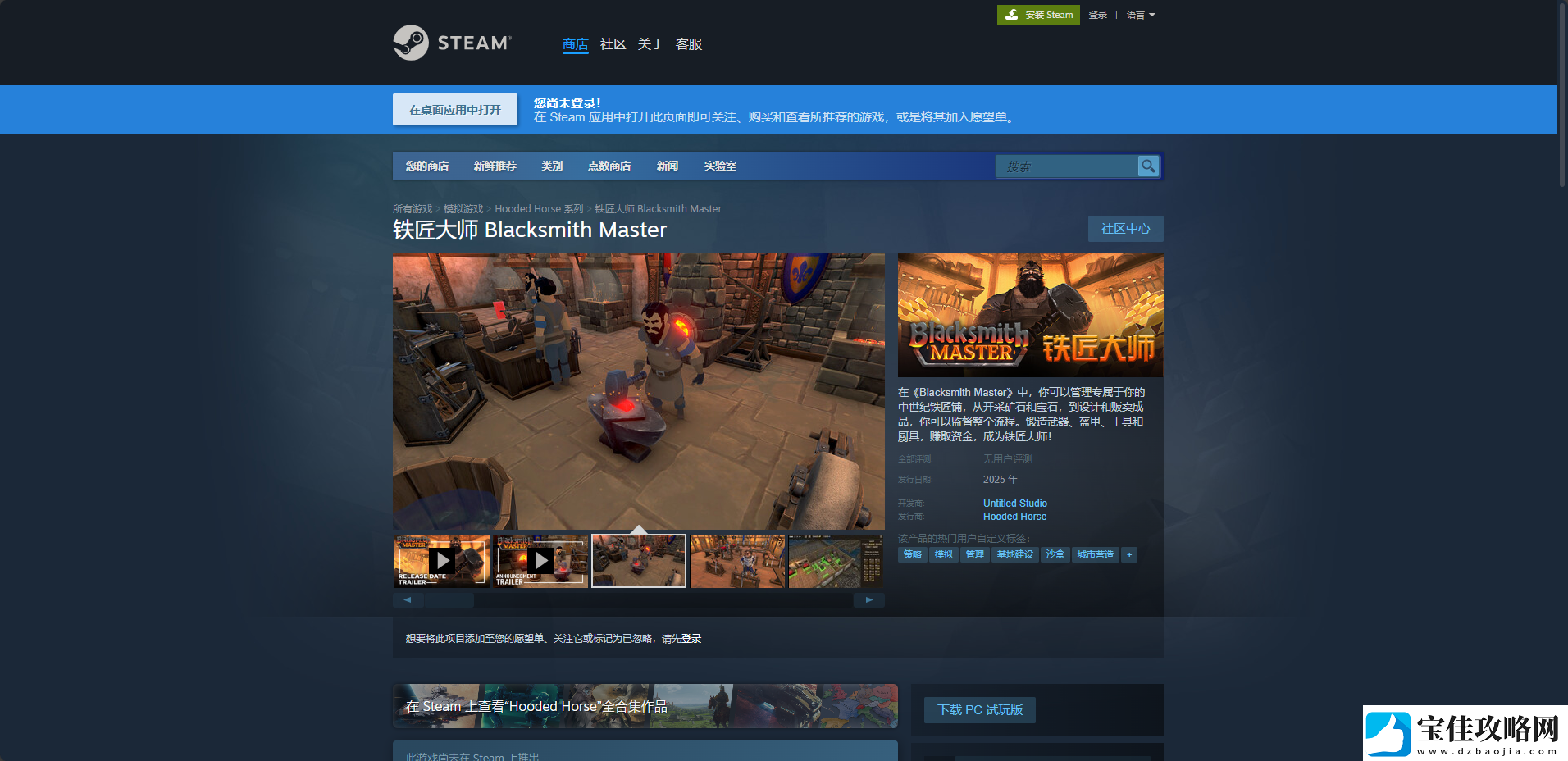Click the 城市营造 city builder tag
The height and width of the screenshot is (761, 1568).
point(1095,555)
